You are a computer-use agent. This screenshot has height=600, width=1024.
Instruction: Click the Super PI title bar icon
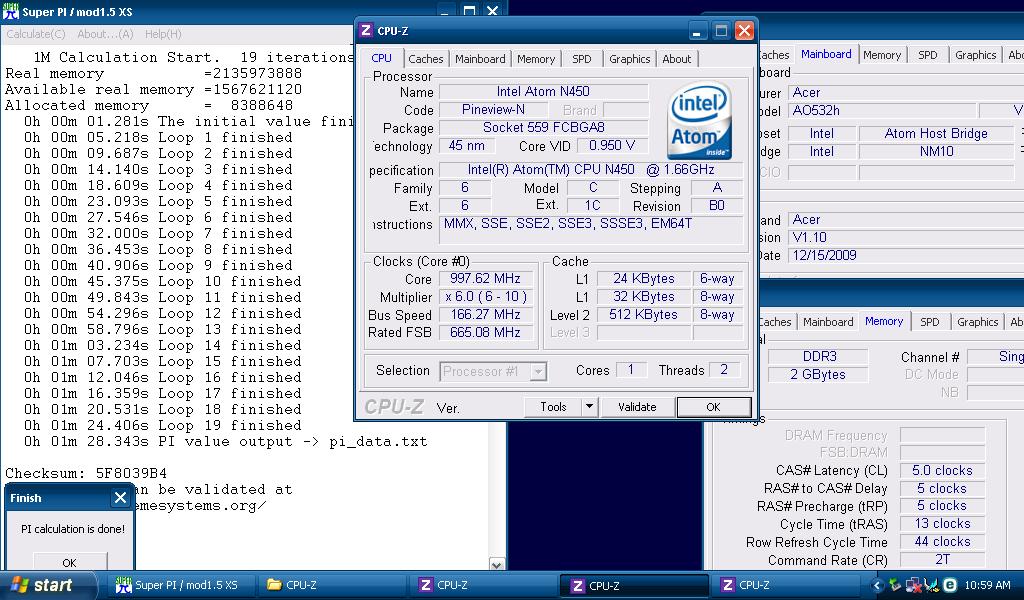(10, 11)
